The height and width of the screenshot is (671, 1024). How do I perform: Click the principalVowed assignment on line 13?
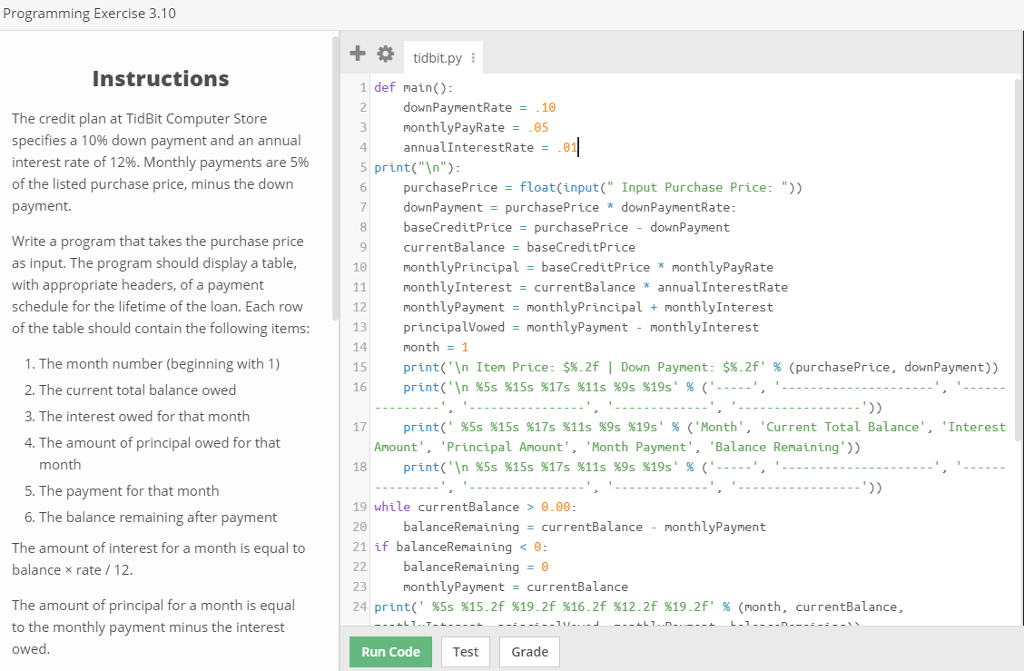tap(581, 327)
